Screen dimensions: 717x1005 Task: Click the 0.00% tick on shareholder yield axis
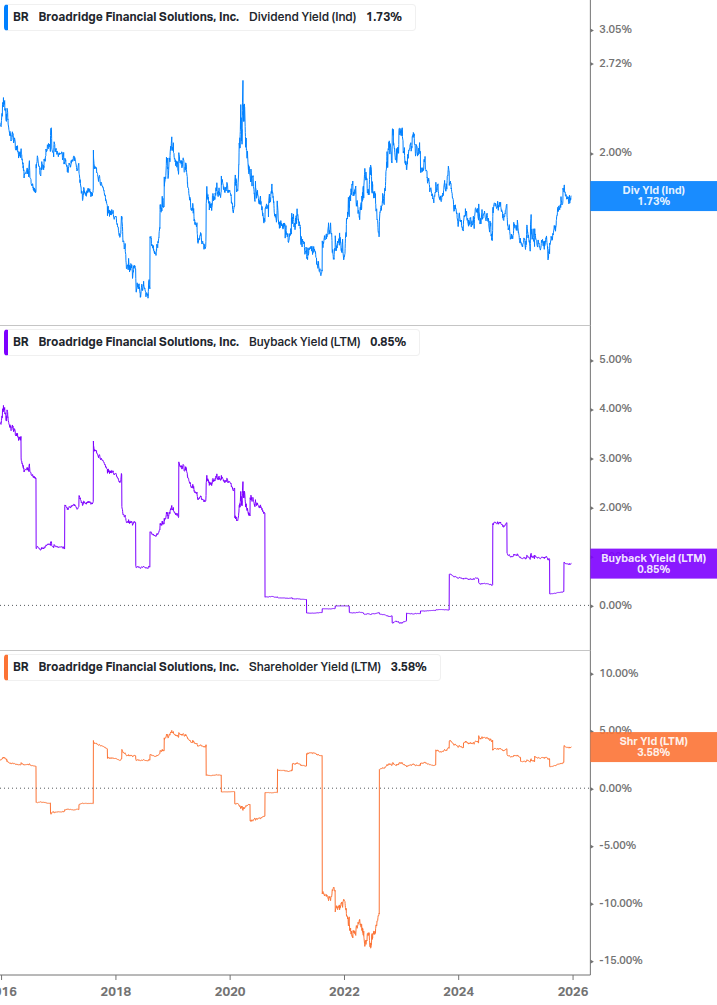(615, 788)
